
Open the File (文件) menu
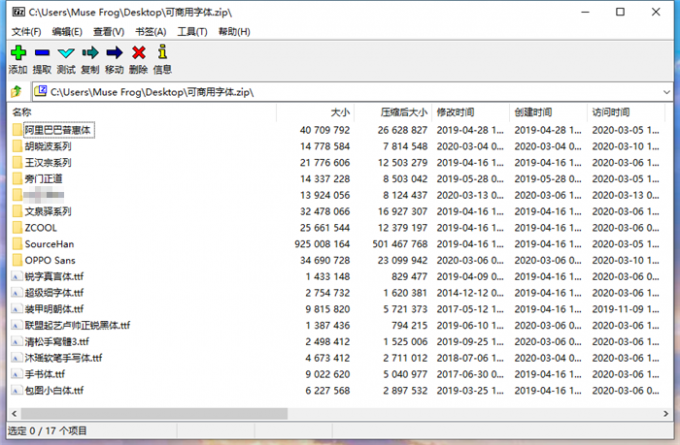(x=26, y=32)
